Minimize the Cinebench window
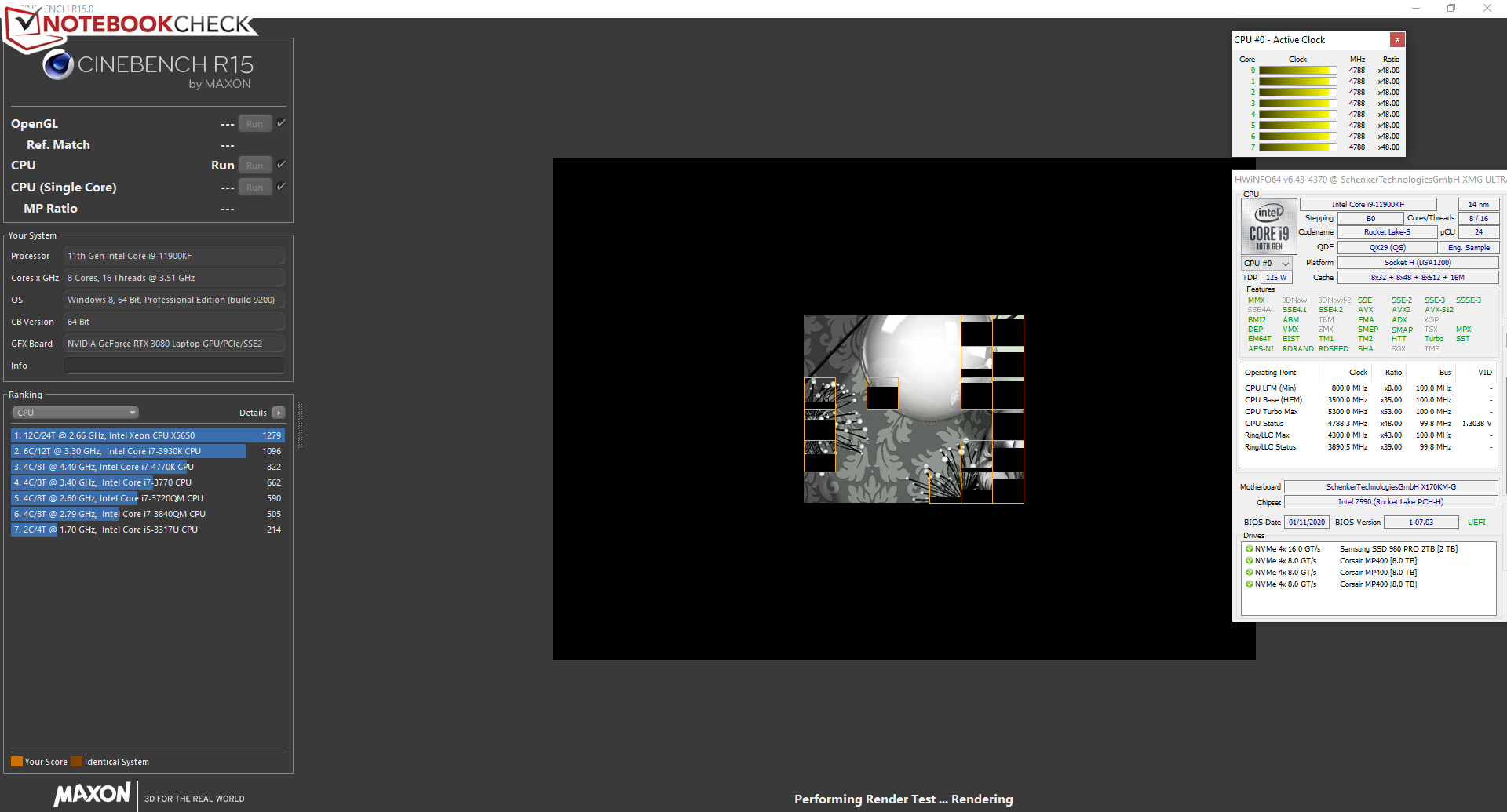 click(1416, 8)
